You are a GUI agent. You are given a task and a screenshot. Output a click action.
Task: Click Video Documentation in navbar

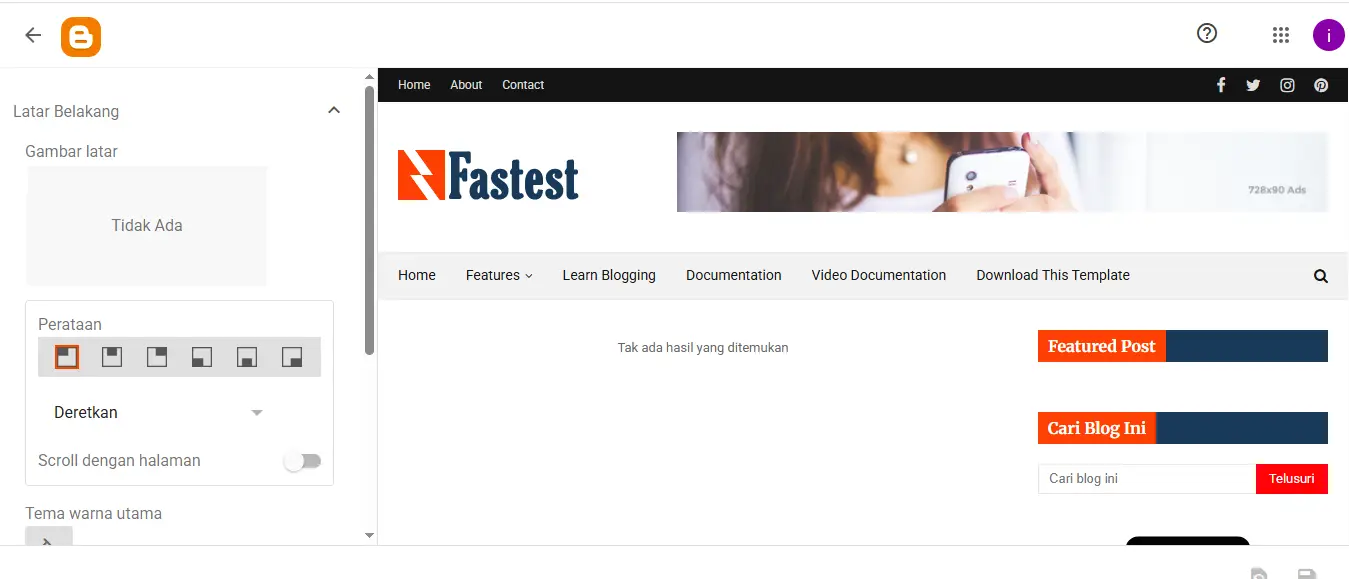click(x=878, y=275)
